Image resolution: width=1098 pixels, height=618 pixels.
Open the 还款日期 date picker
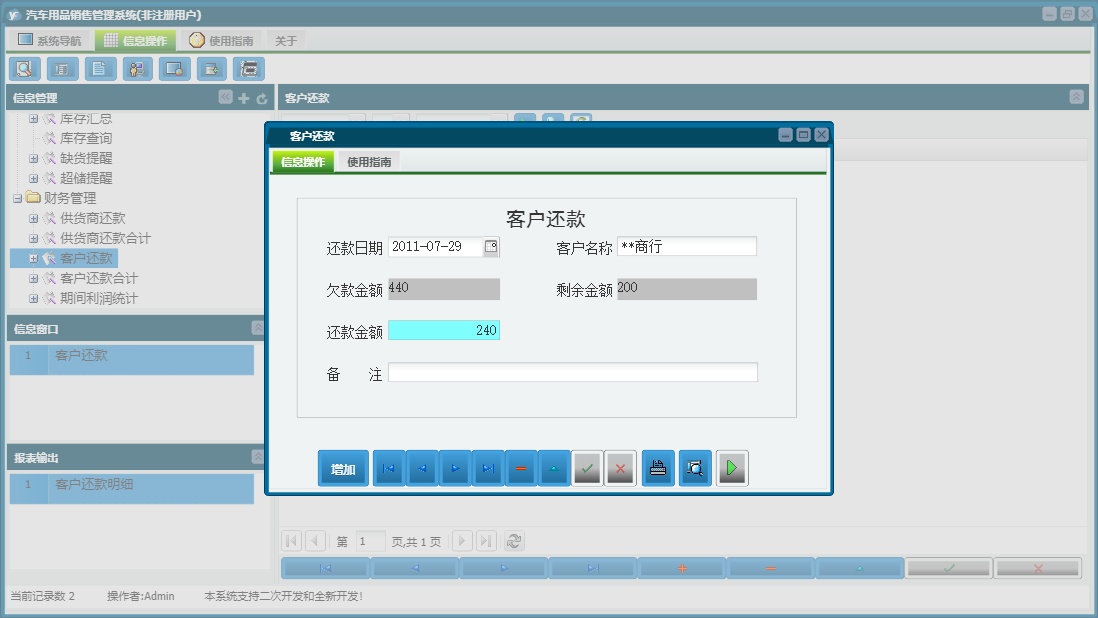click(x=490, y=246)
